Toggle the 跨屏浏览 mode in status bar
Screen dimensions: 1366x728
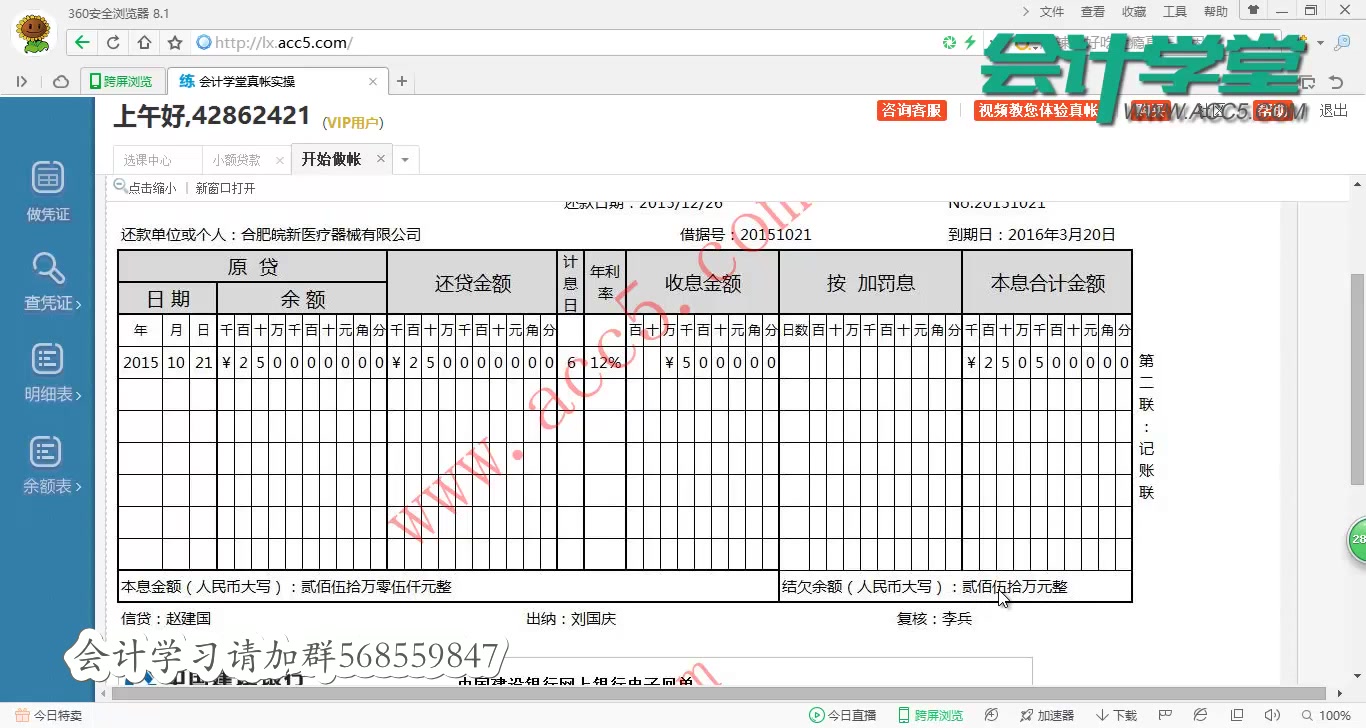pyautogui.click(x=934, y=715)
